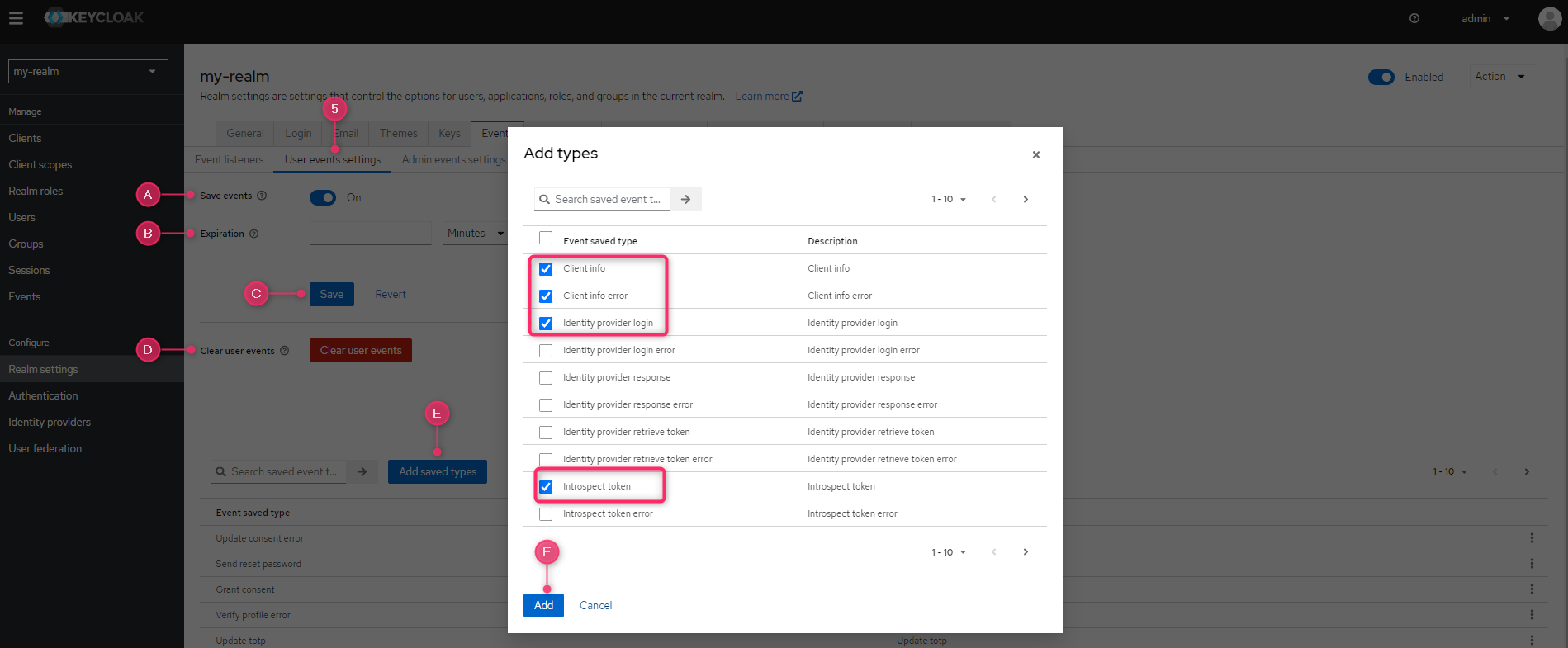
Task: Uncheck Identity provider login checkbox
Action: coord(546,324)
